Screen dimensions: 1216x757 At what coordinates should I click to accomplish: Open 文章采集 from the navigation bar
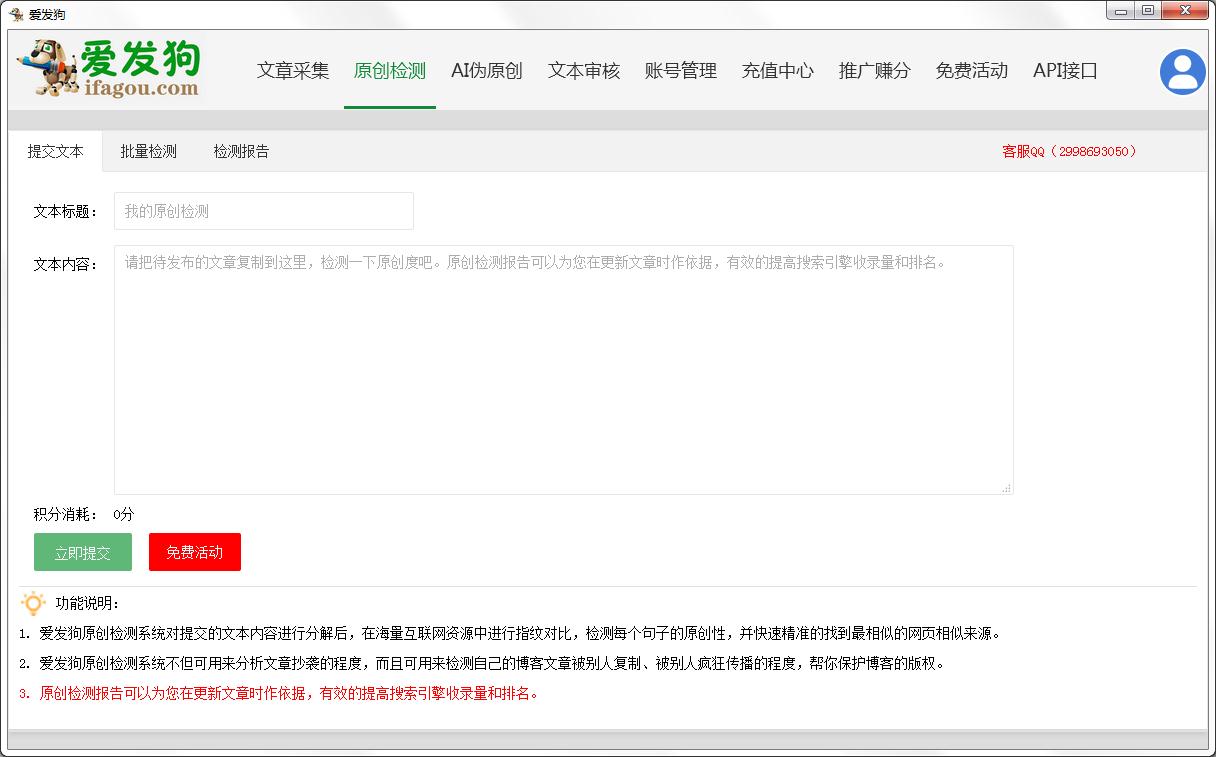tap(292, 71)
